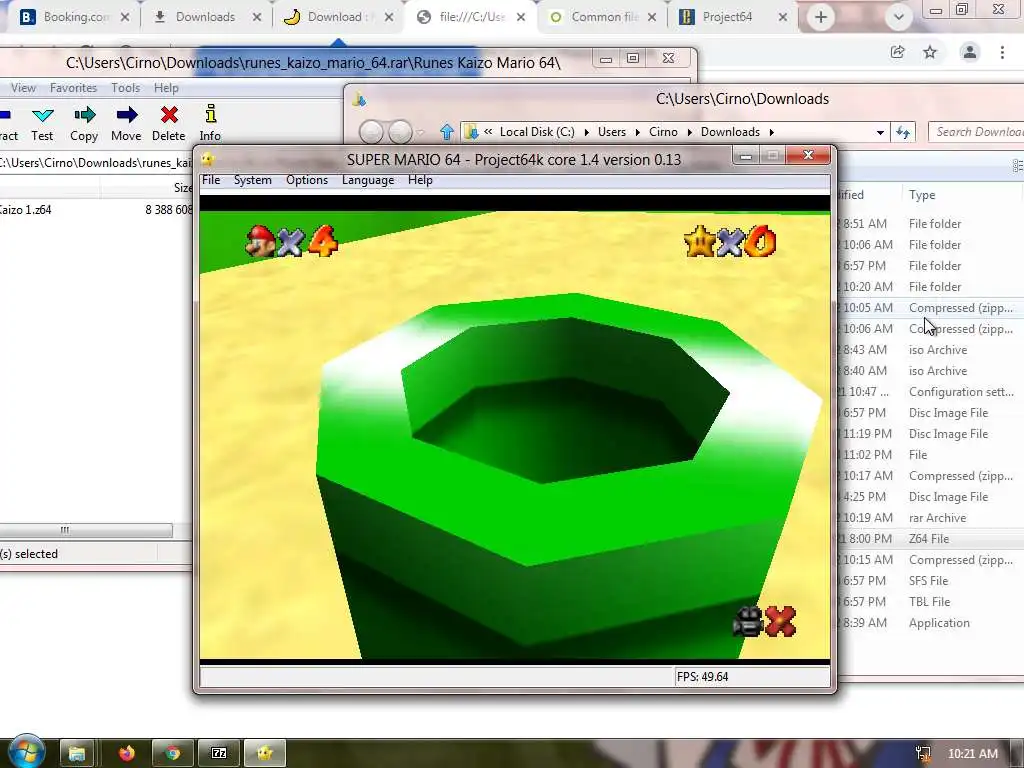Select the Application row in Explorer
The width and height of the screenshot is (1024, 768).
(x=930, y=623)
